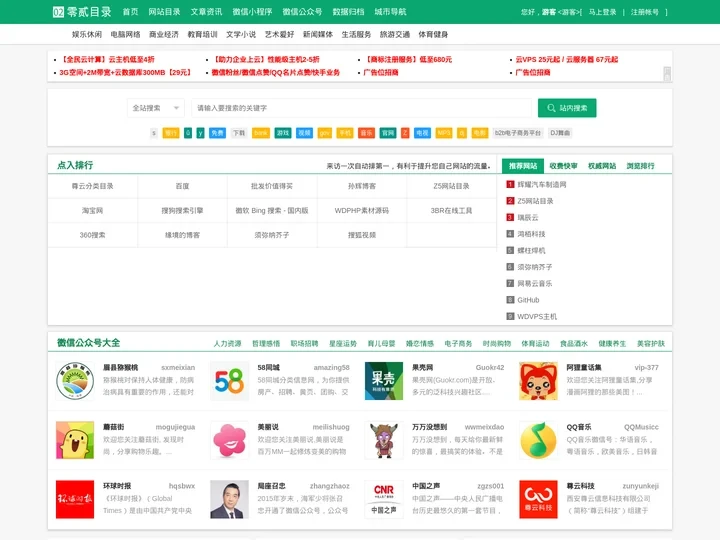Filter WeChat accounts by 星座运势
This screenshot has height=540, width=720.
click(x=343, y=343)
